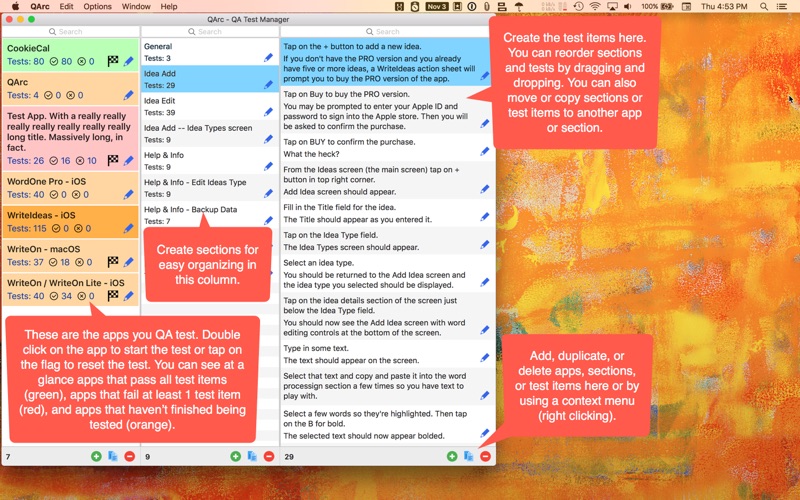Screen dimensions: 800x500
Task: Select the CookieCal app row
Action: (70, 55)
